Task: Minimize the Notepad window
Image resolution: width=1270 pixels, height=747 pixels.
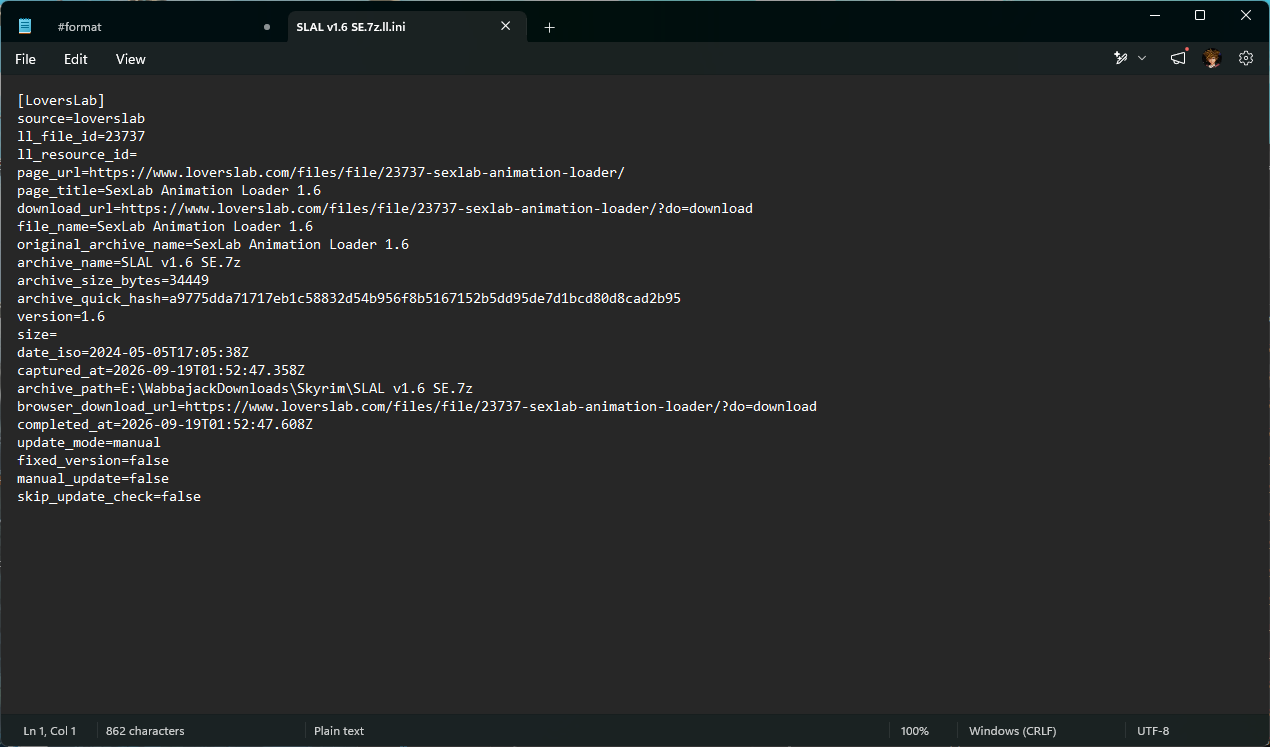Action: (x=1154, y=15)
